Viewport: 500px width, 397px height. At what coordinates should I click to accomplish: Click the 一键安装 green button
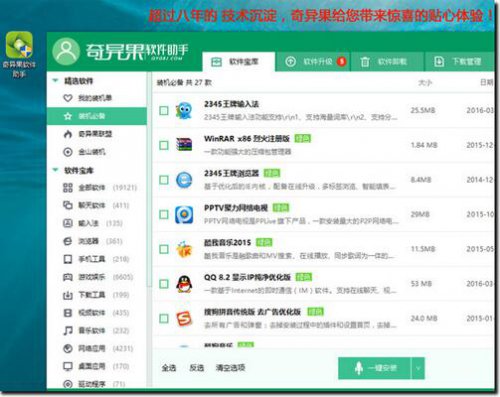375,368
